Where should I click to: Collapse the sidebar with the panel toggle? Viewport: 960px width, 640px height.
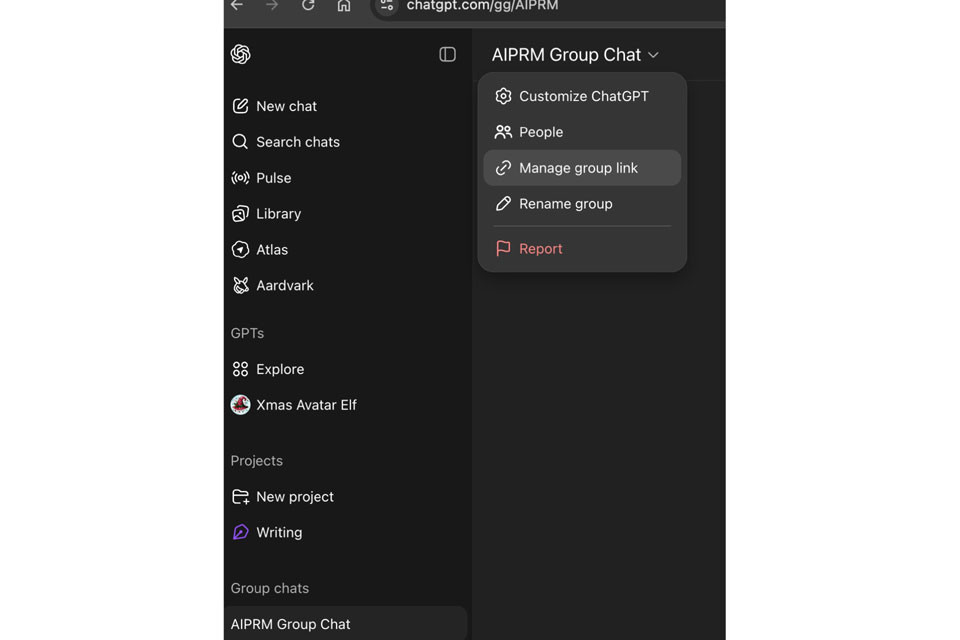[x=447, y=55]
